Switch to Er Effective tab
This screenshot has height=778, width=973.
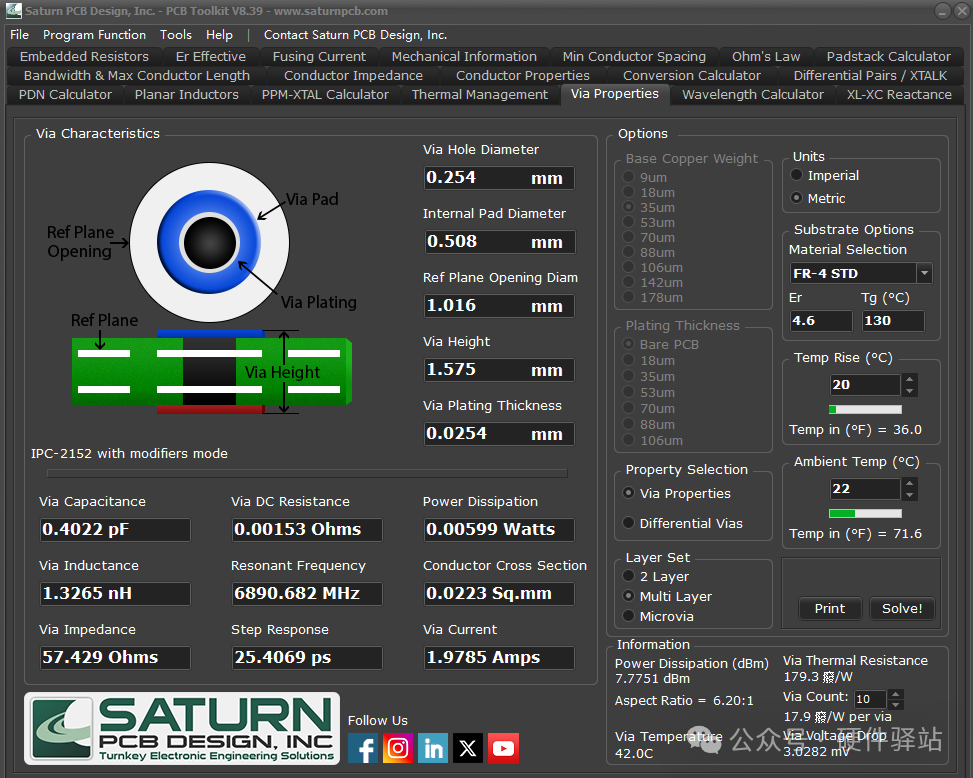(210, 56)
